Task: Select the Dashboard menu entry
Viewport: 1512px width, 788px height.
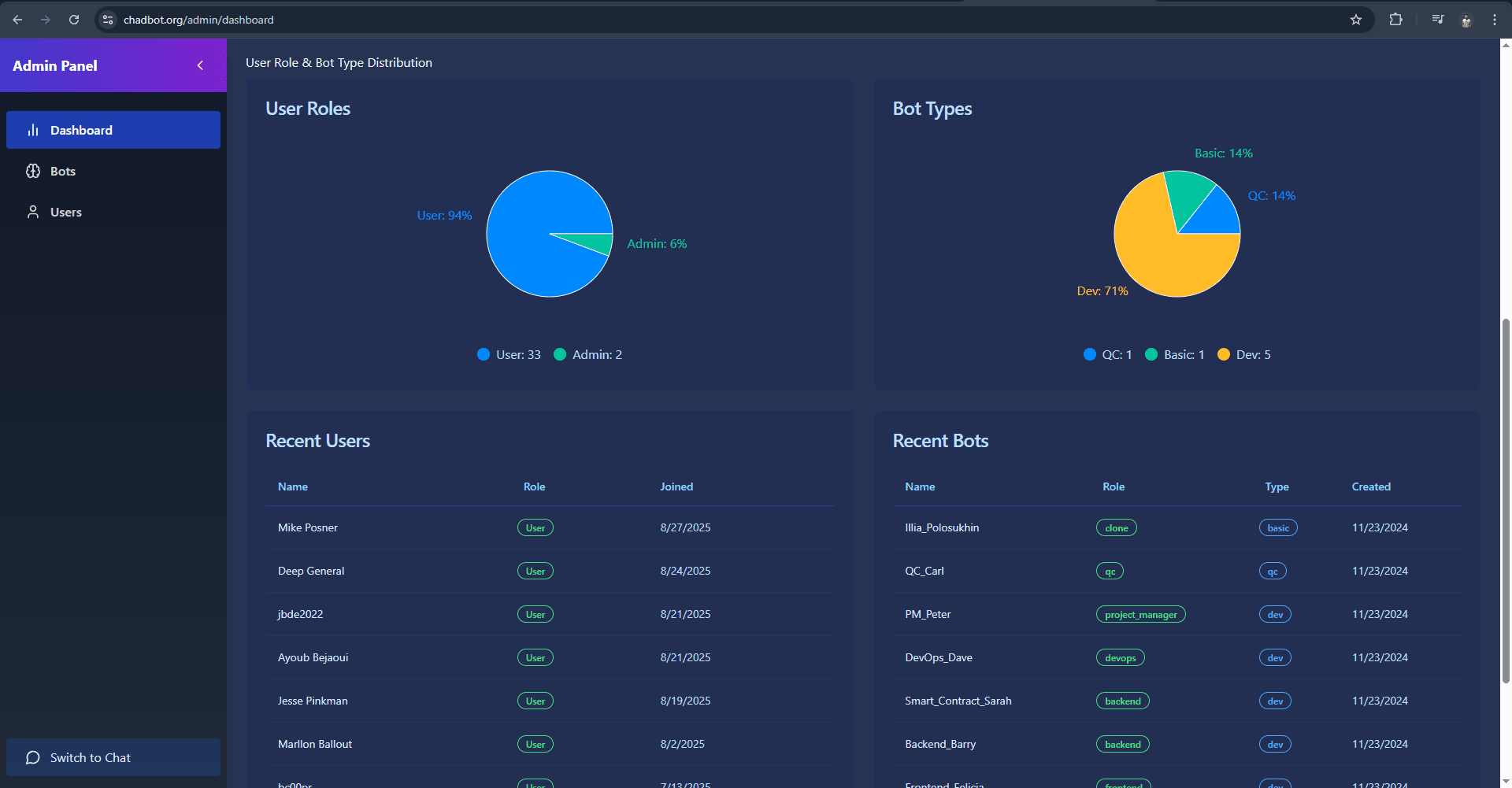Action: click(81, 130)
